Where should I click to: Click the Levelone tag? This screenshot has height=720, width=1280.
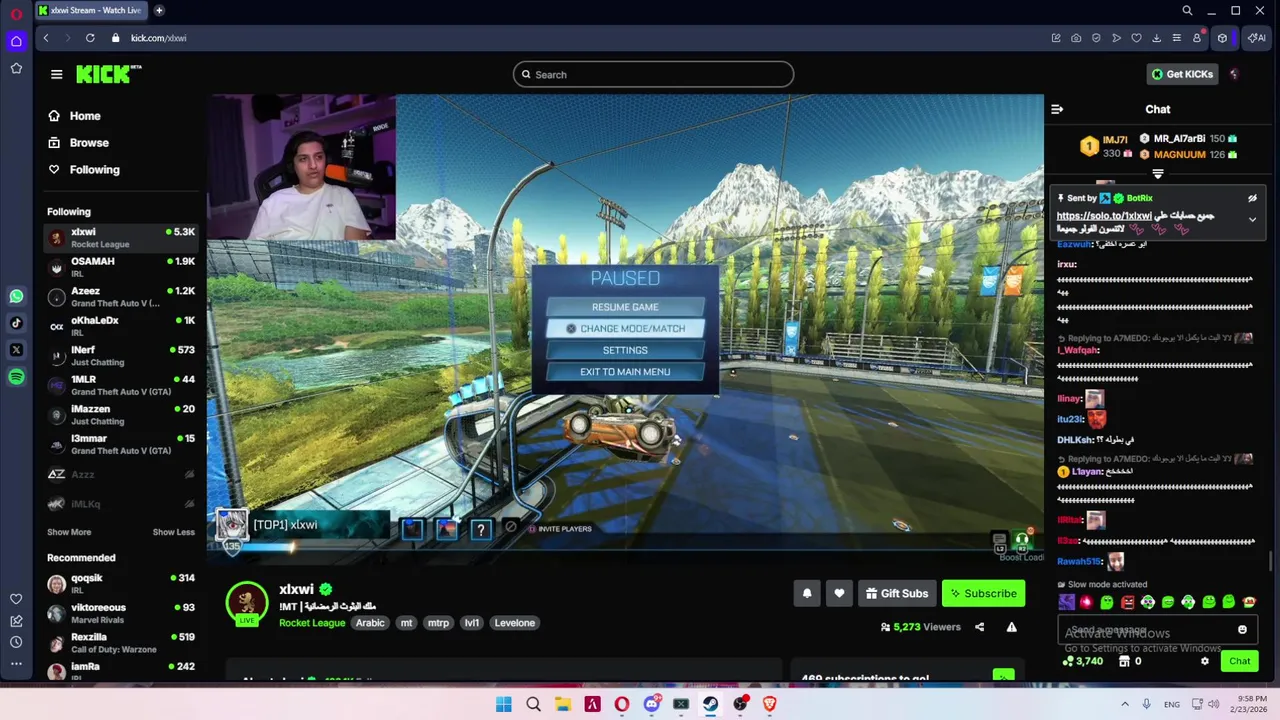click(515, 623)
